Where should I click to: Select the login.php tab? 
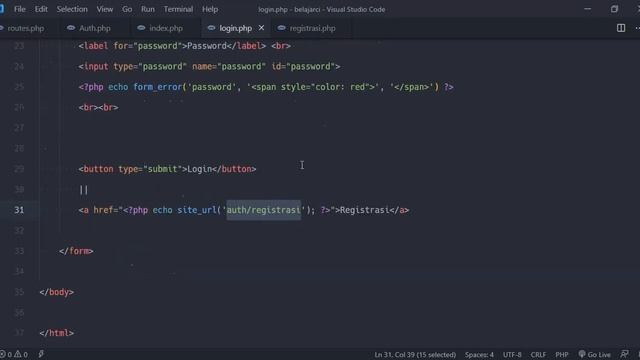236,28
